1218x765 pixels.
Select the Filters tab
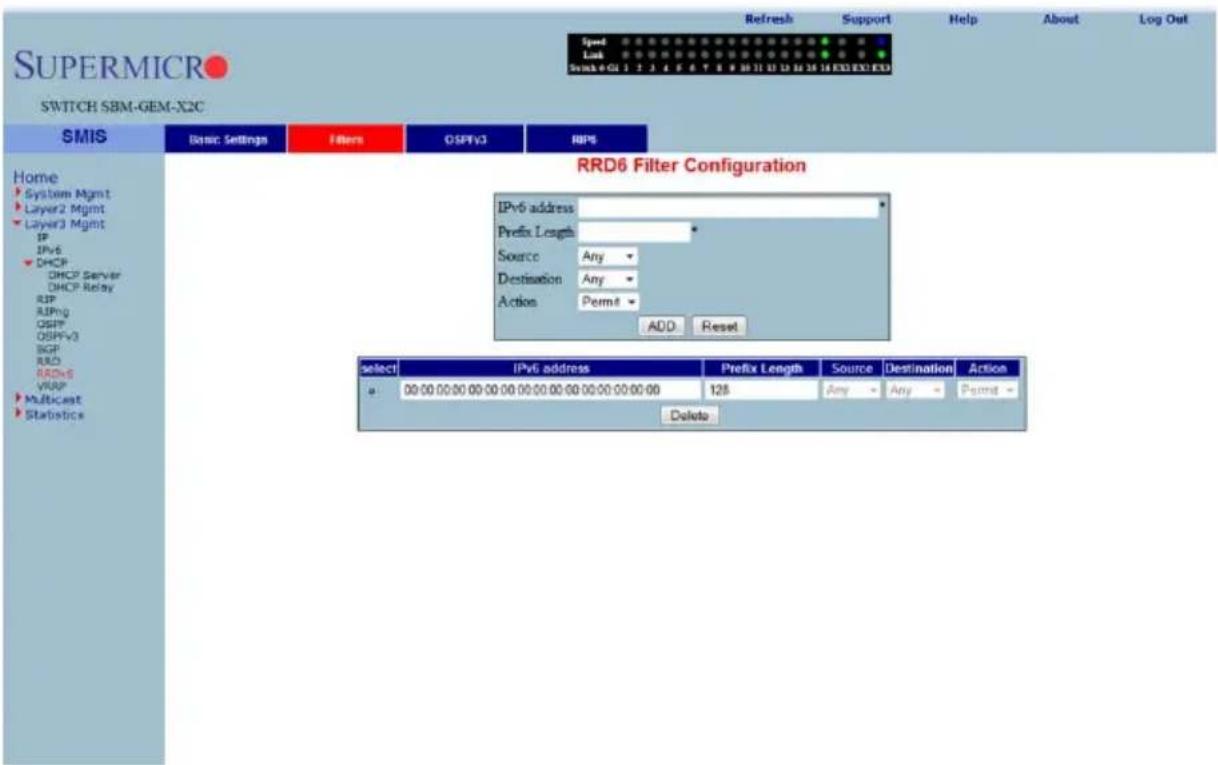pos(346,140)
